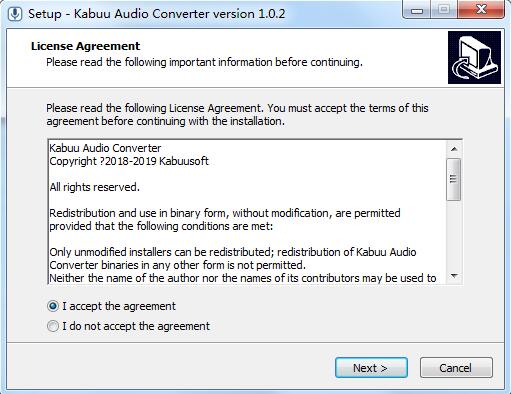The width and height of the screenshot is (511, 394).
Task: Click the disabled maximize window button
Action: pyautogui.click(x=444, y=10)
